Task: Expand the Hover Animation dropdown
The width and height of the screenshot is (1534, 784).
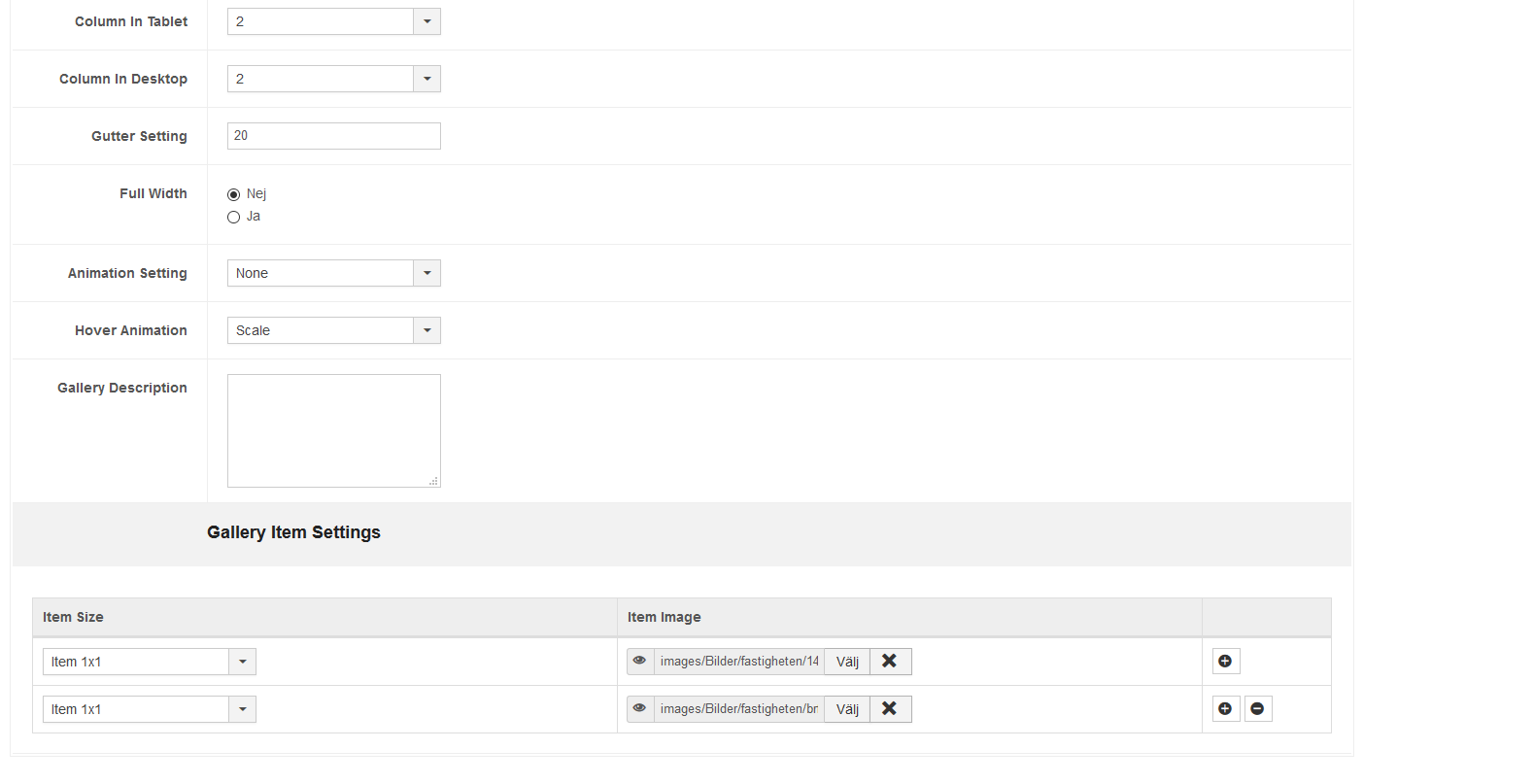Action: [333, 330]
